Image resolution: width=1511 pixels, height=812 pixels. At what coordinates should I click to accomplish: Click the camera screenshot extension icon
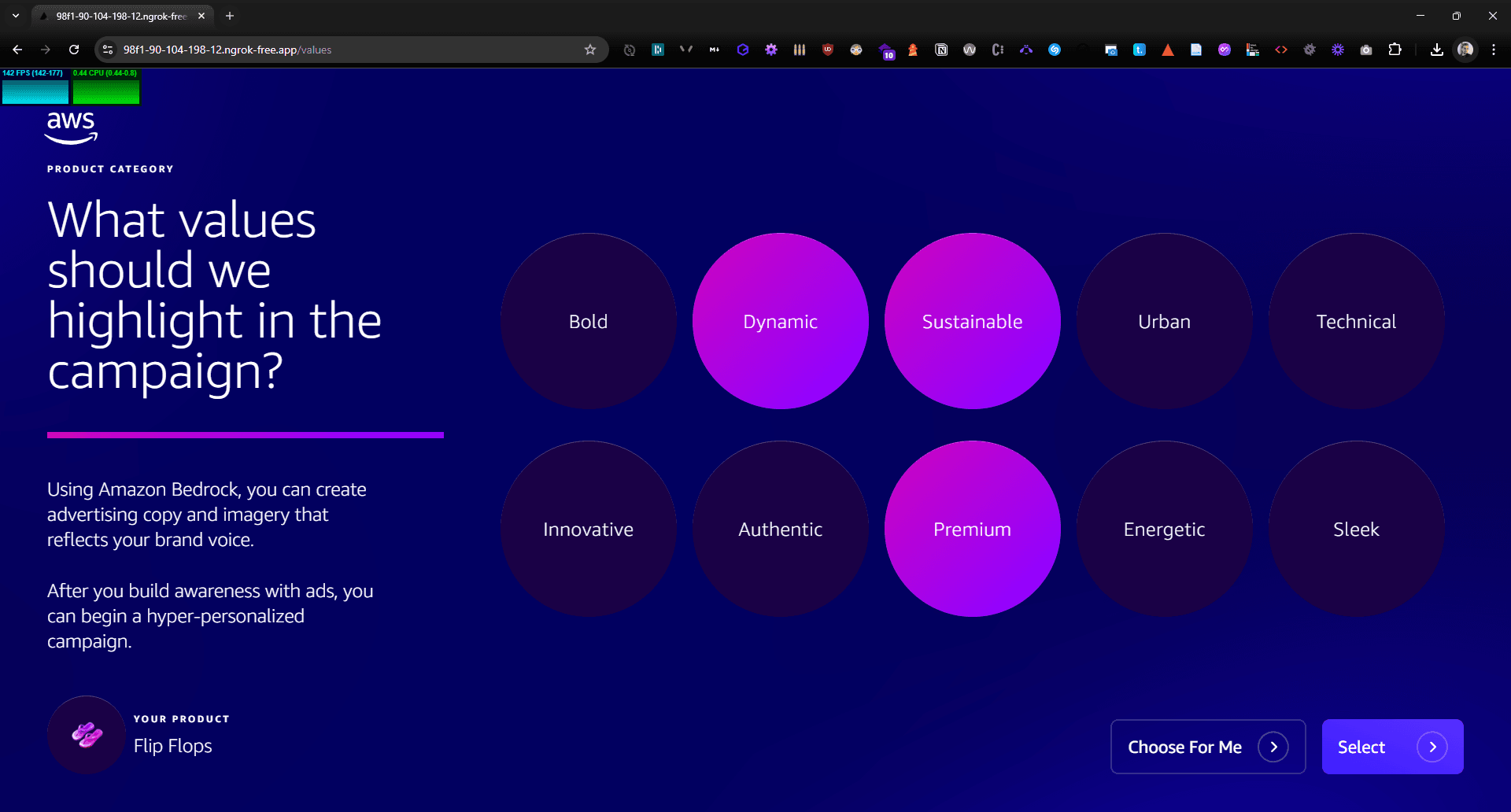1366,50
